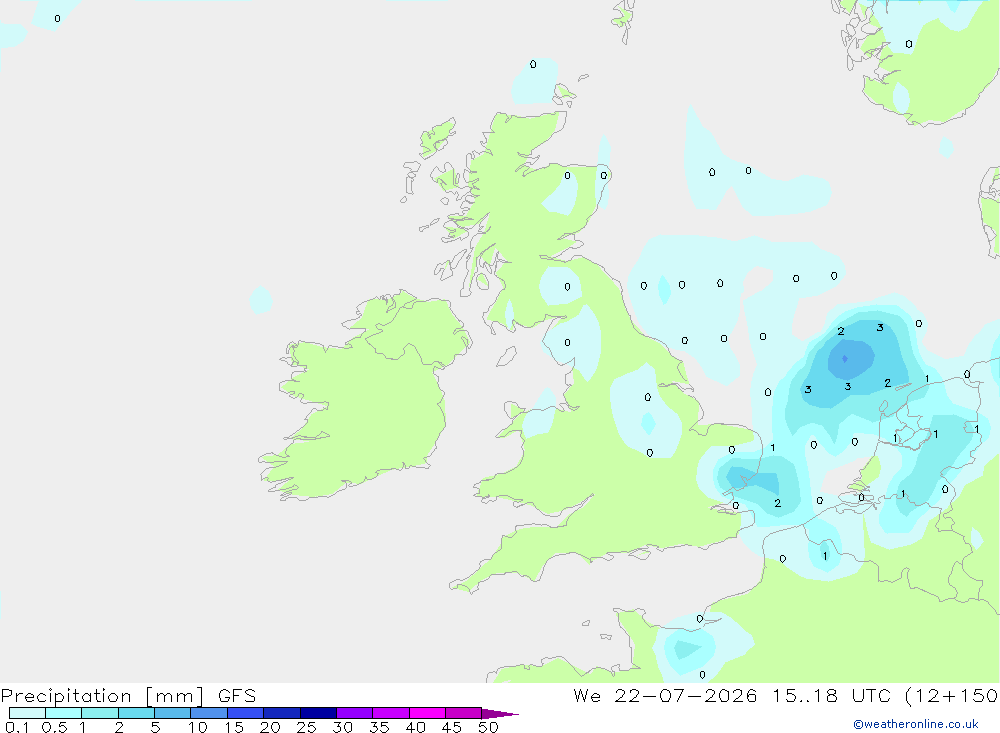This screenshot has width=1000, height=733.
Task: Pick the legend swatch between 5 and 10
Action: point(172,713)
